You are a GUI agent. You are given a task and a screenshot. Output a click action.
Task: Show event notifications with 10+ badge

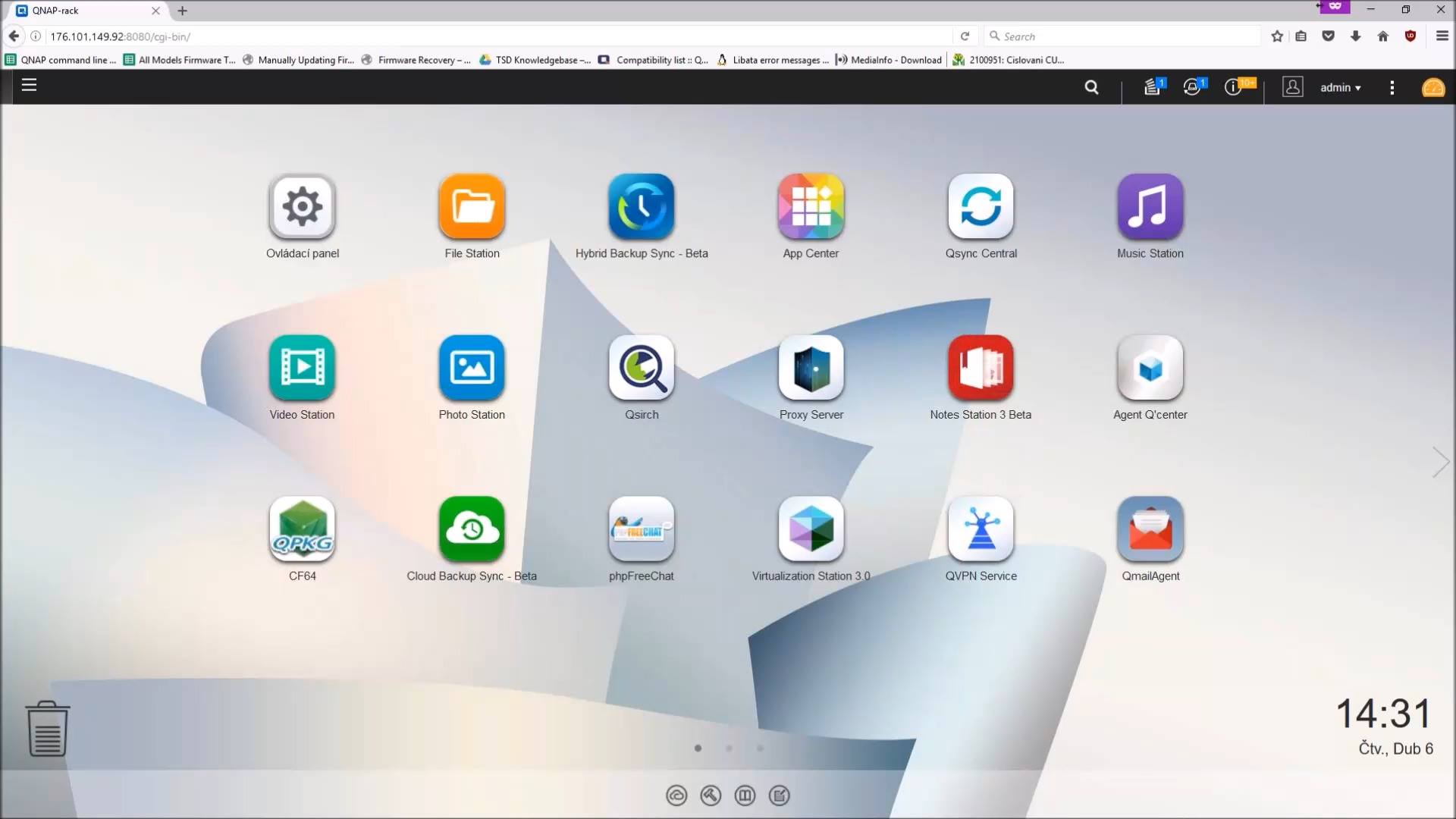pos(1238,86)
